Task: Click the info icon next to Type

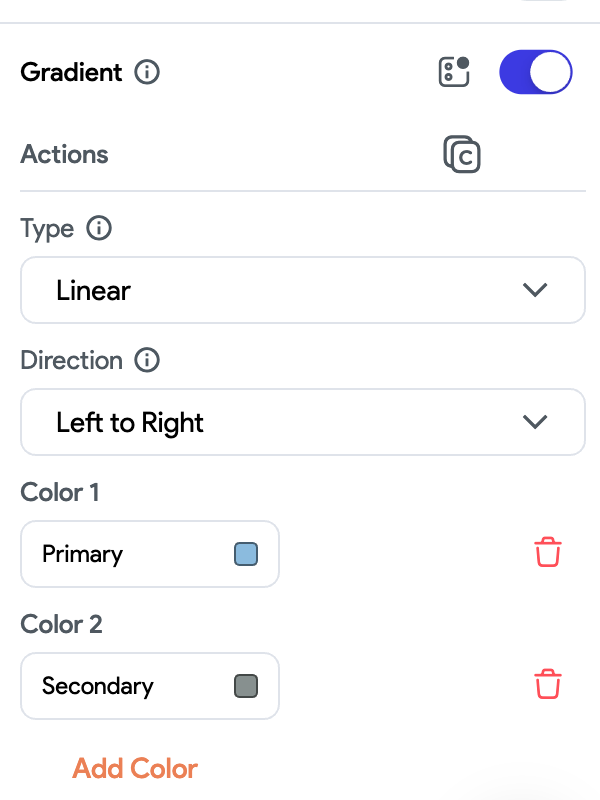Action: tap(101, 228)
